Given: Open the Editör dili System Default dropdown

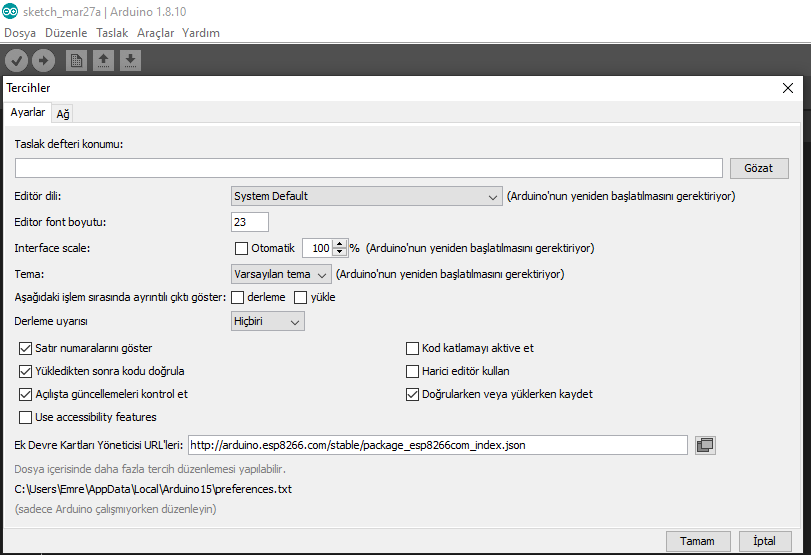Looking at the screenshot, I should click(366, 196).
